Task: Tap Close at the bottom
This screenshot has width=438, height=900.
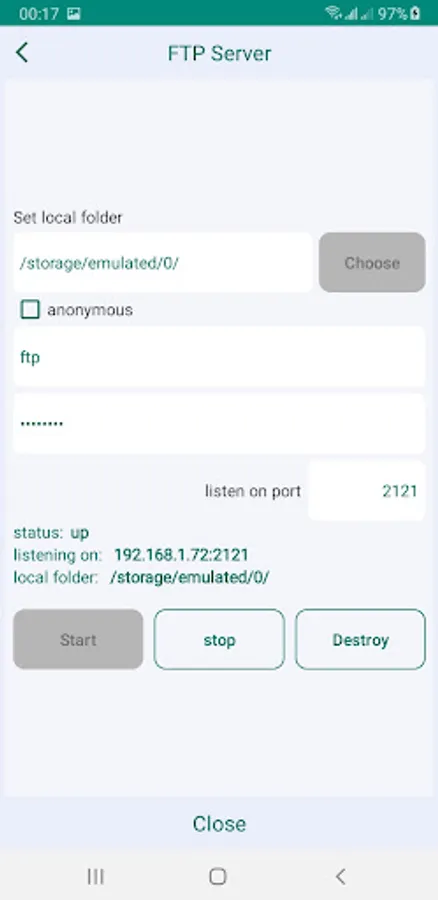Action: pos(219,824)
